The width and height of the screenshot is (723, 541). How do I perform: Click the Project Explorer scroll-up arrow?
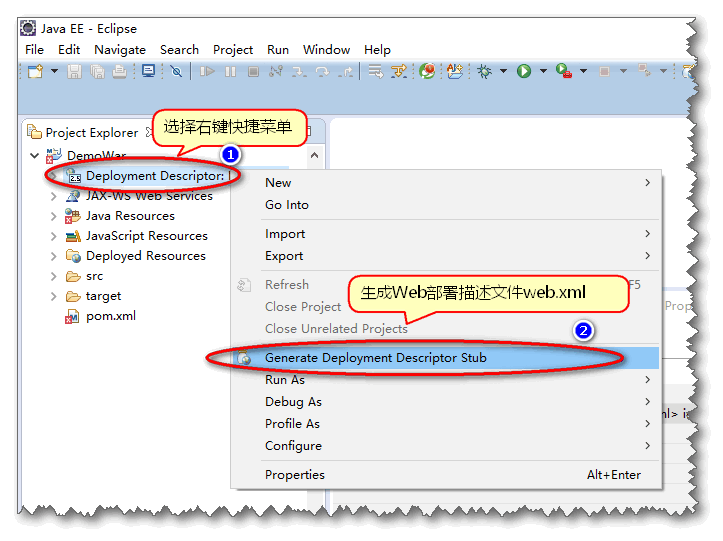pyautogui.click(x=314, y=155)
